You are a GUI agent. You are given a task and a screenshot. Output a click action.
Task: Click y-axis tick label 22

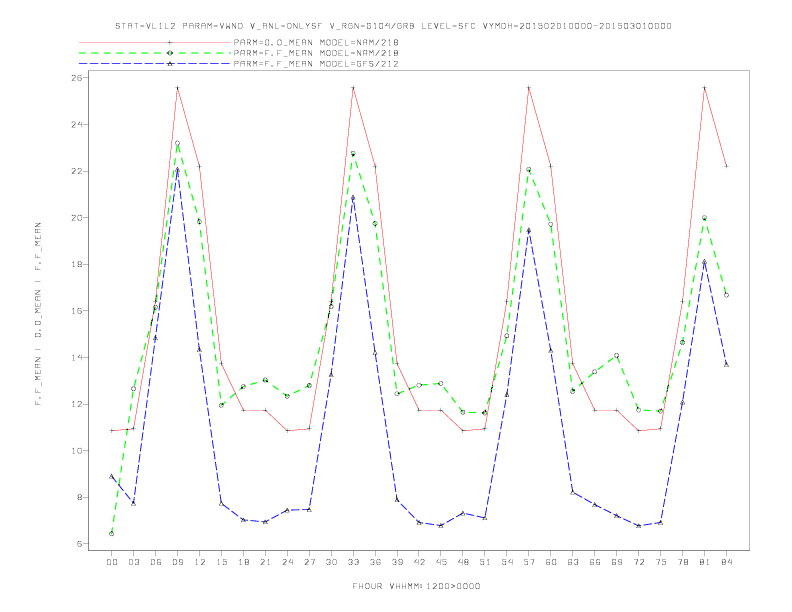tap(76, 171)
